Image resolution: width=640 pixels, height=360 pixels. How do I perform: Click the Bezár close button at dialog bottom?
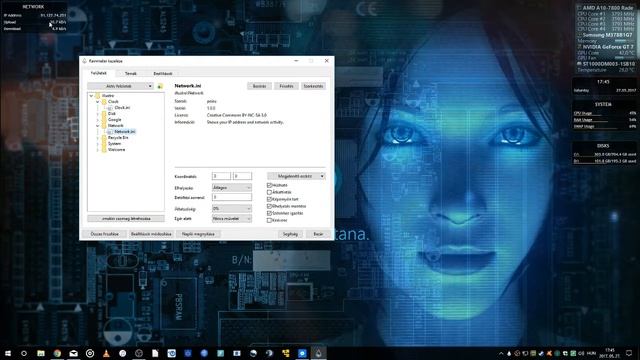click(318, 234)
